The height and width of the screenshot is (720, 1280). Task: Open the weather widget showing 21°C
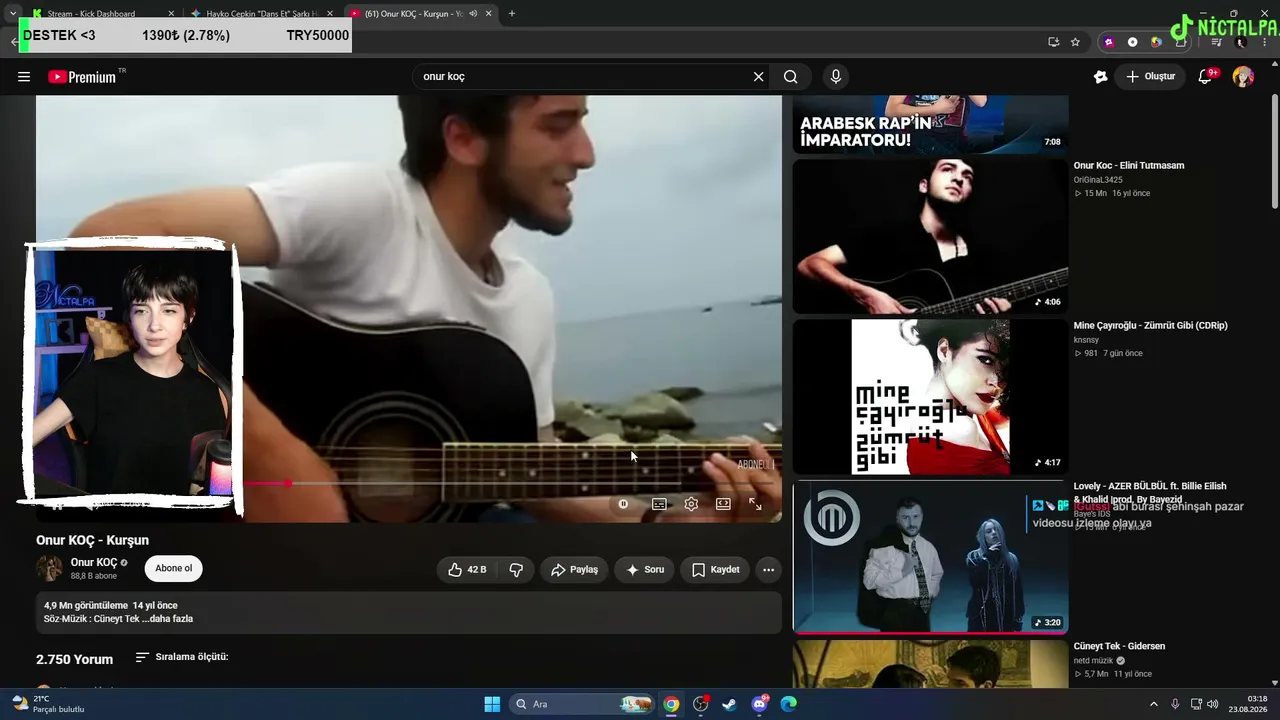point(48,704)
